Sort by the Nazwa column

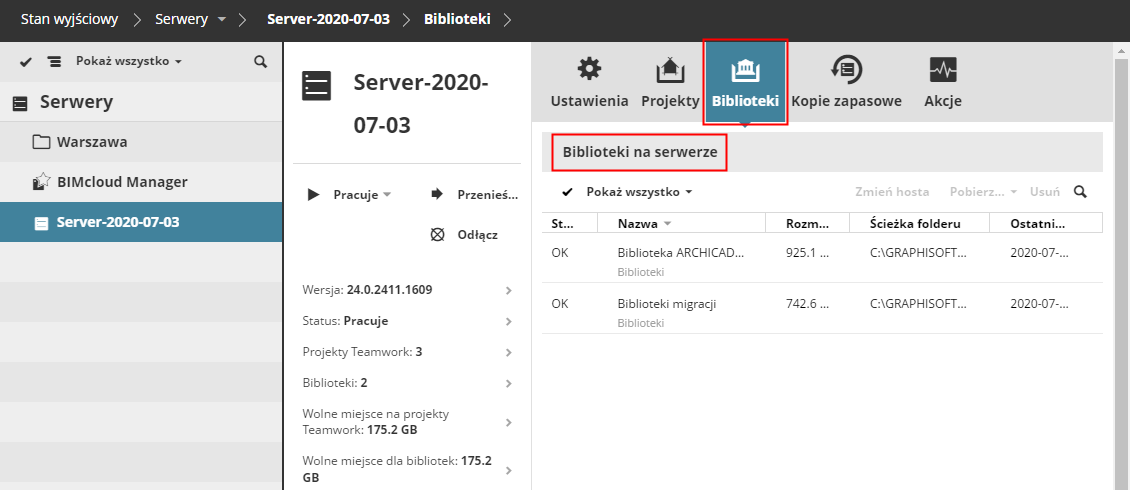click(x=681, y=223)
